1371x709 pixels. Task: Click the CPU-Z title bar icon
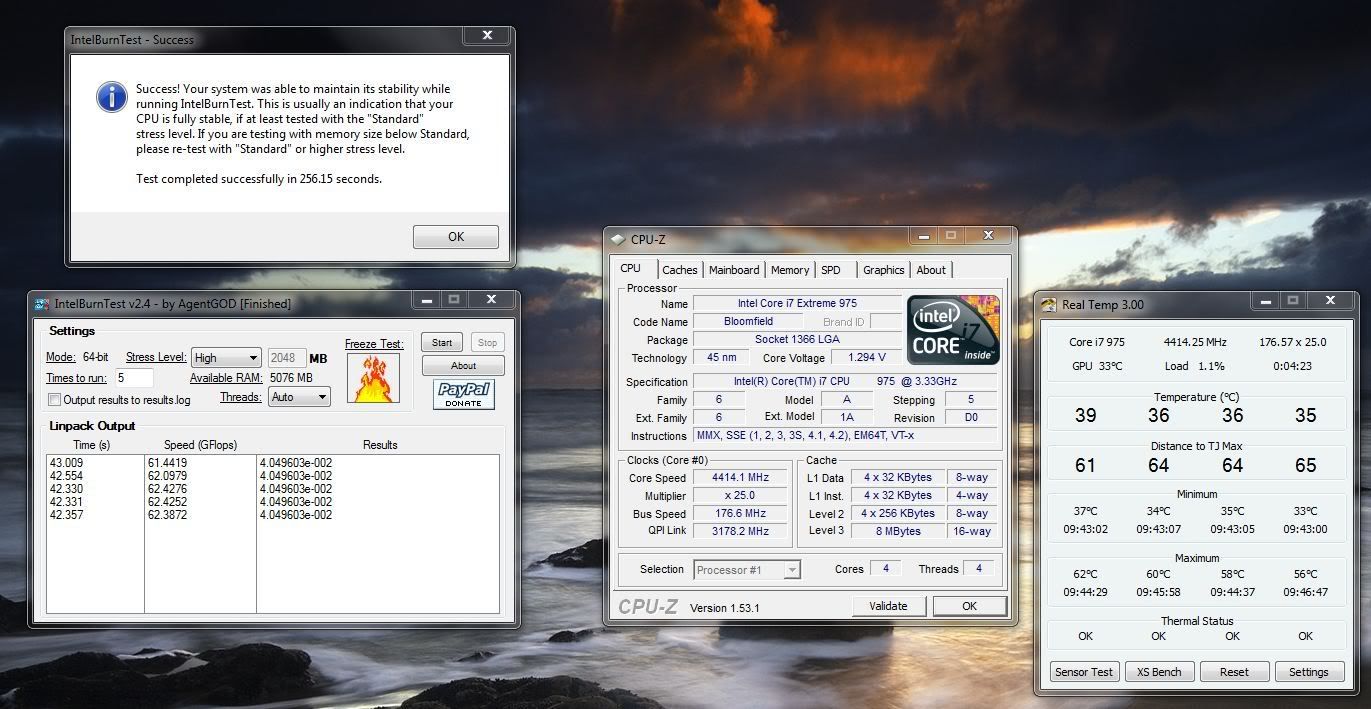617,239
